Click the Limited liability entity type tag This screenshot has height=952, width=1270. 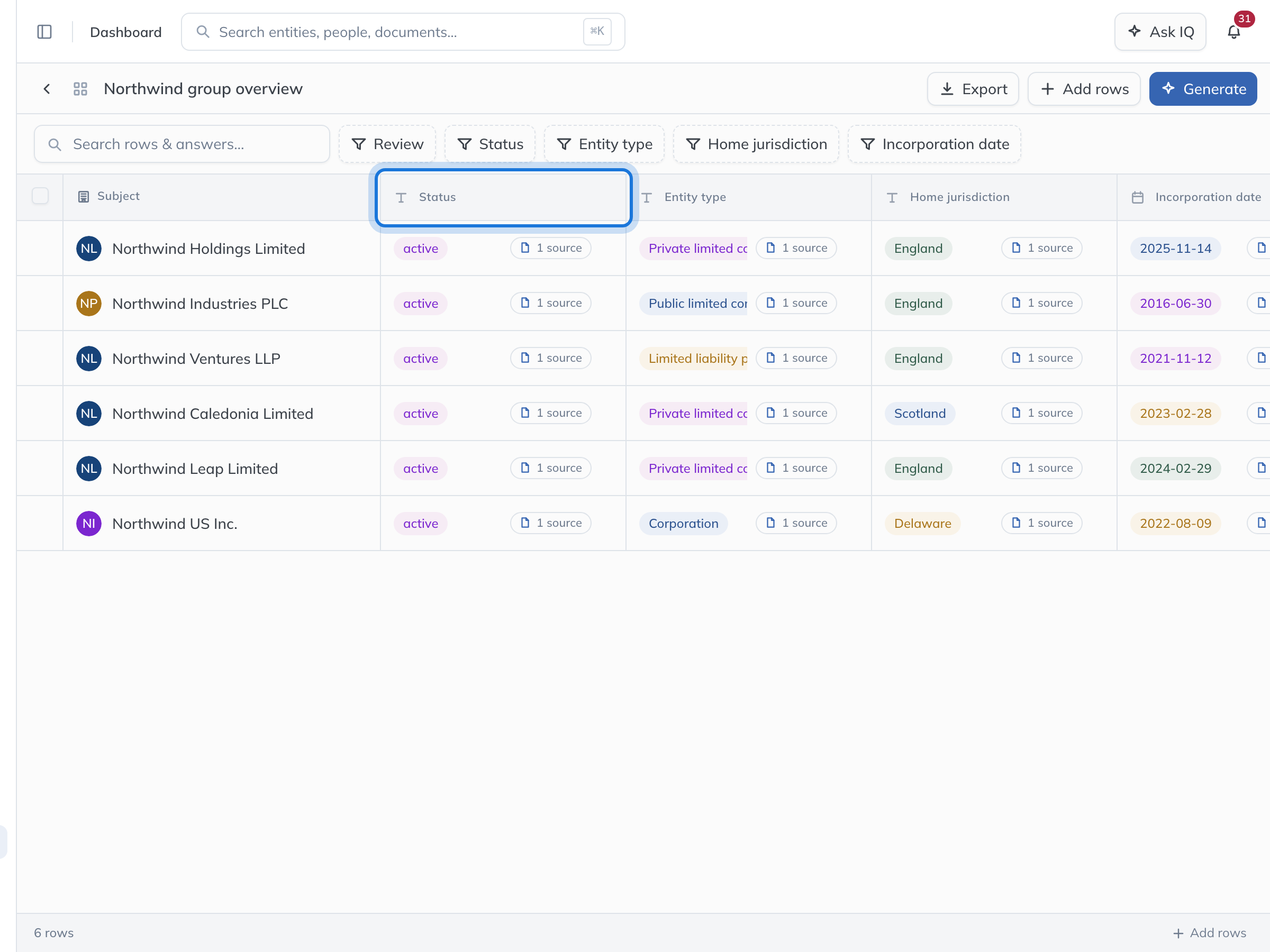694,359
